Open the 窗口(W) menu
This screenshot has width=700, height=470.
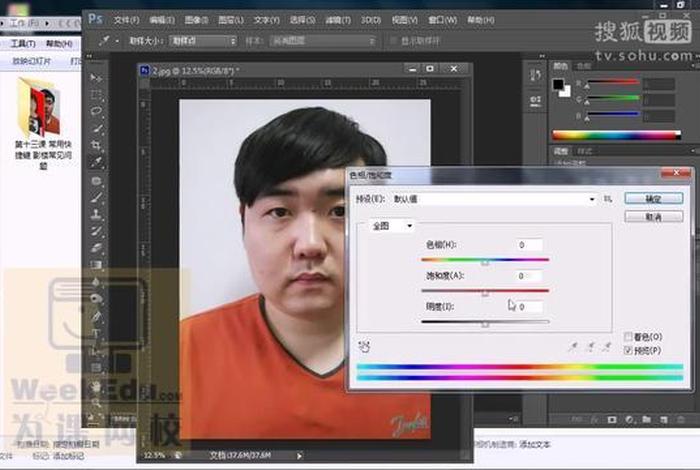pyautogui.click(x=442, y=20)
